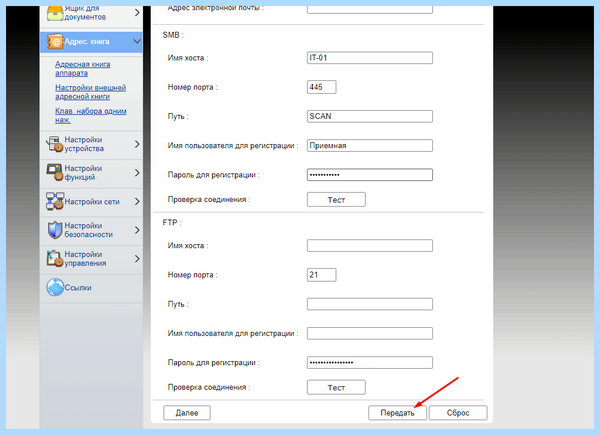This screenshot has width=600, height=435.
Task: Expand the Настройки устройства chevron
Action: click(137, 144)
